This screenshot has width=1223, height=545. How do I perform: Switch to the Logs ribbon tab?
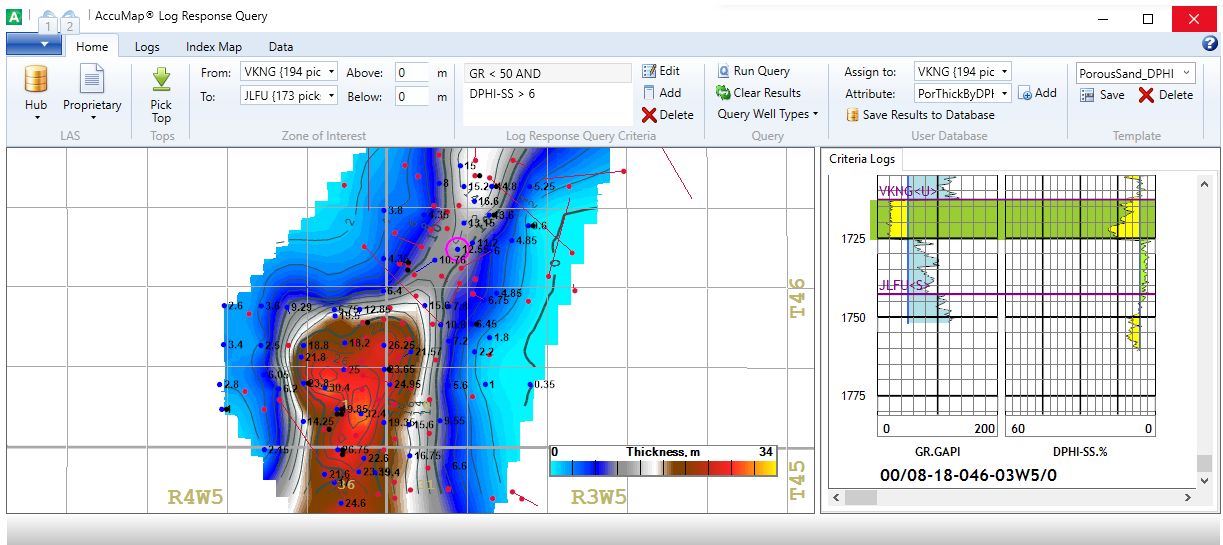147,47
